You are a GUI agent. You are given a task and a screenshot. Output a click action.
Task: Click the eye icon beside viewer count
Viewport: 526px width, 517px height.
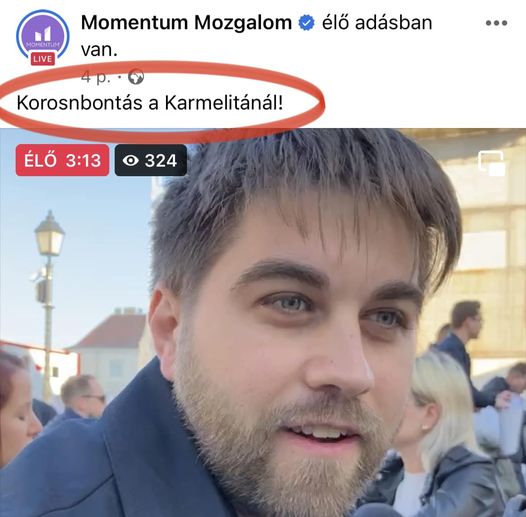click(x=130, y=160)
